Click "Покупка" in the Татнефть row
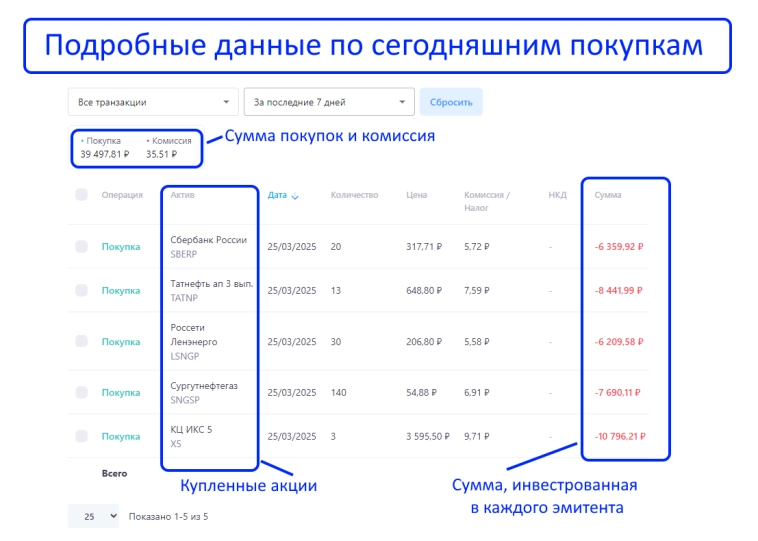This screenshot has height=541, width=758. point(121,291)
